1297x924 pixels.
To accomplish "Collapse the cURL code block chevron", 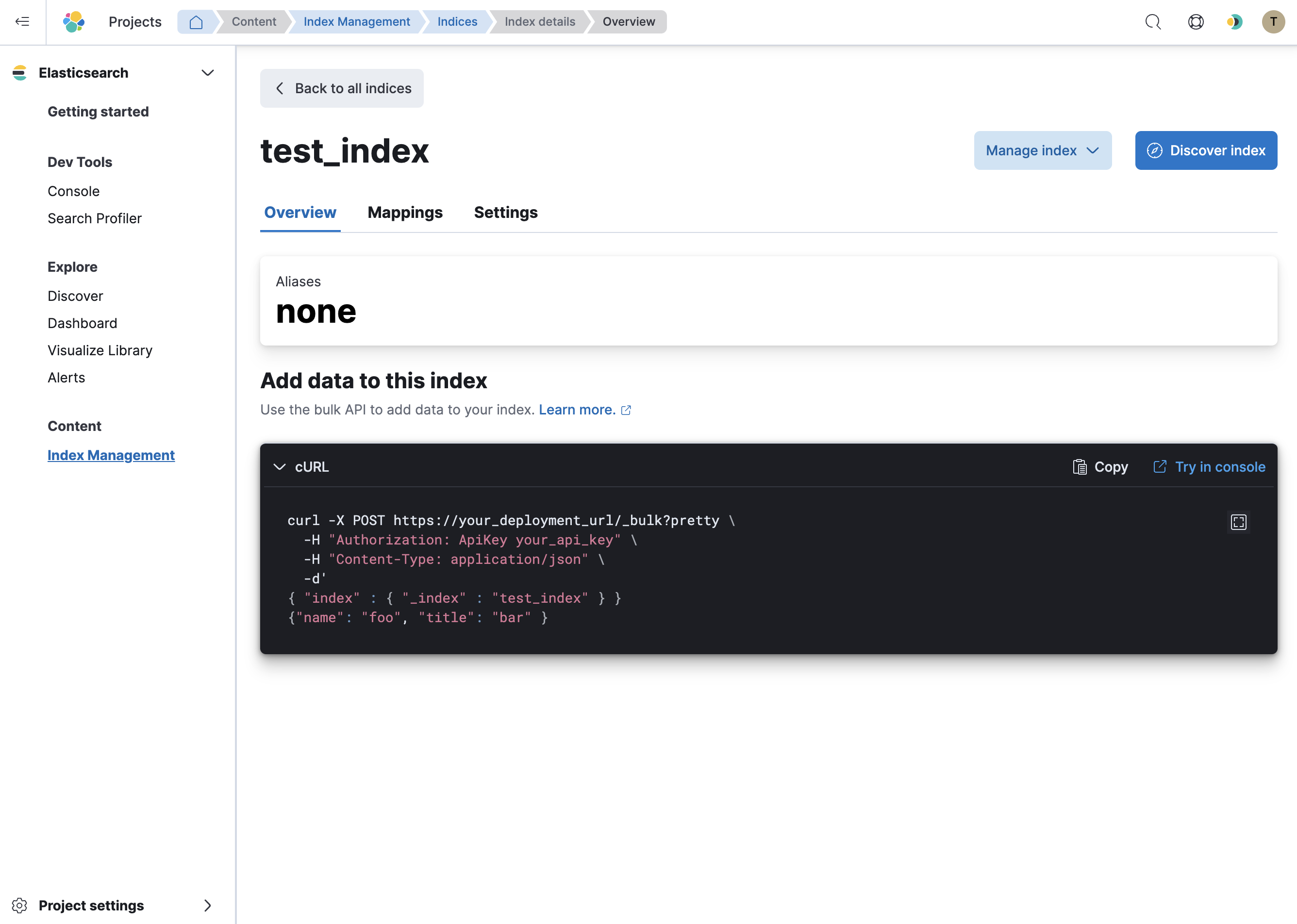I will (280, 466).
